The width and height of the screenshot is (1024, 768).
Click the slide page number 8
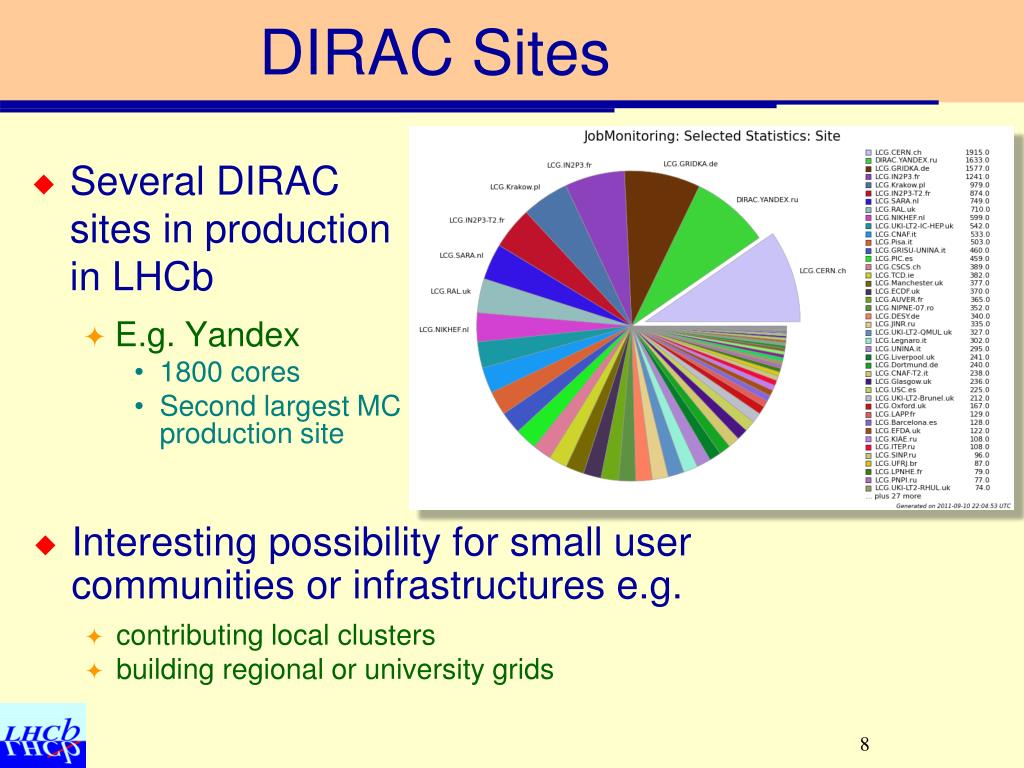864,744
